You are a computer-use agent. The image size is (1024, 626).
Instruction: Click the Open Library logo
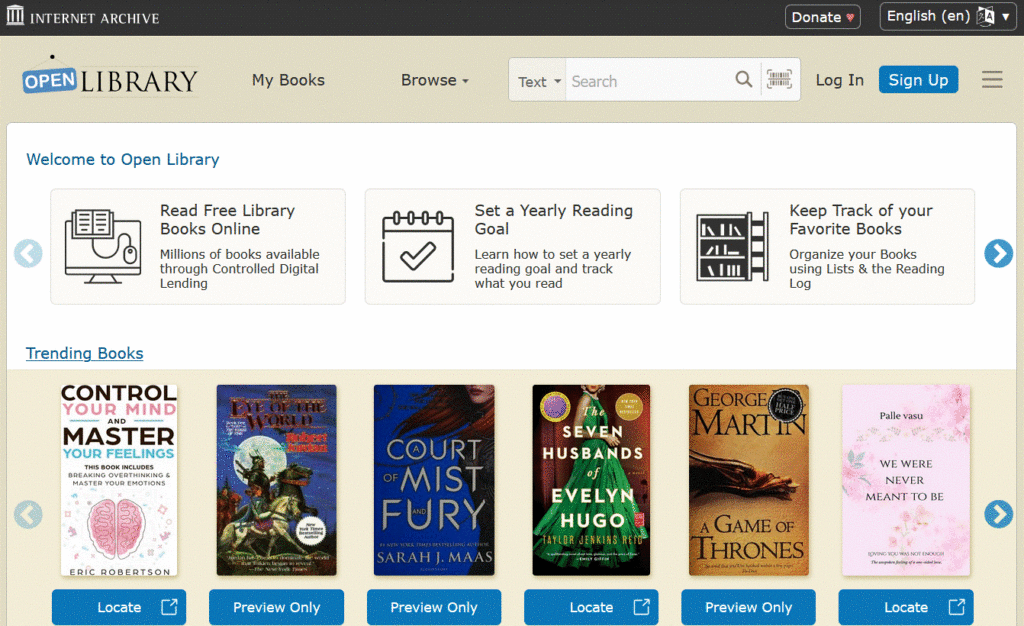pos(108,79)
